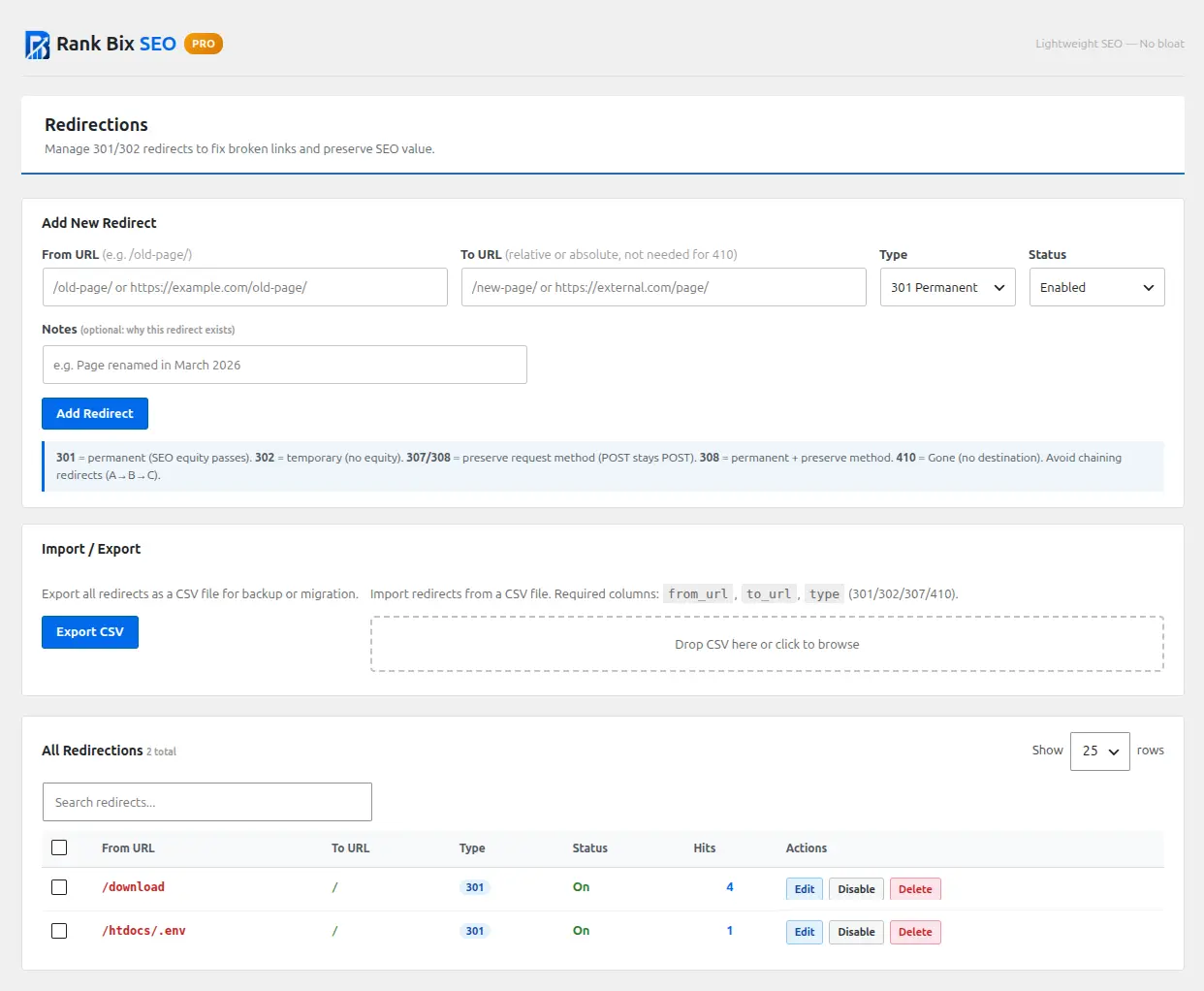Click the from_url code tag
1204x991 pixels.
(x=698, y=594)
